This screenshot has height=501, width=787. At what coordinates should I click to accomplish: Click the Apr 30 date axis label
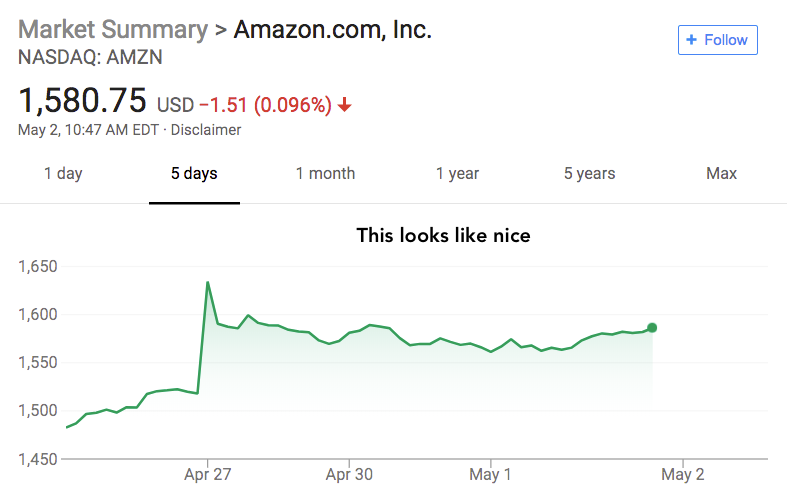350,474
